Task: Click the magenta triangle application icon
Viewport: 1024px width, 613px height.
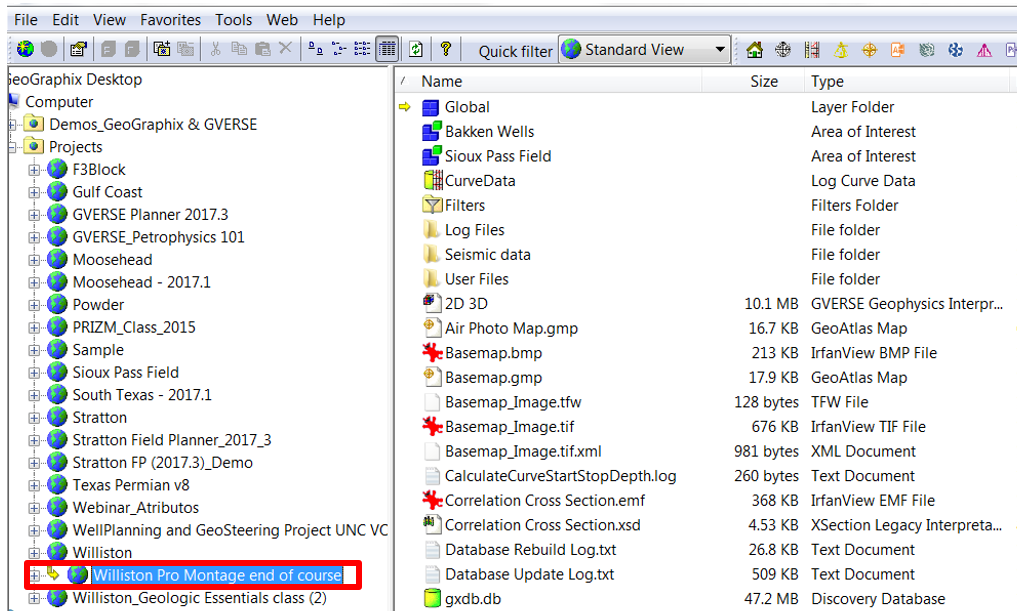Action: (984, 50)
